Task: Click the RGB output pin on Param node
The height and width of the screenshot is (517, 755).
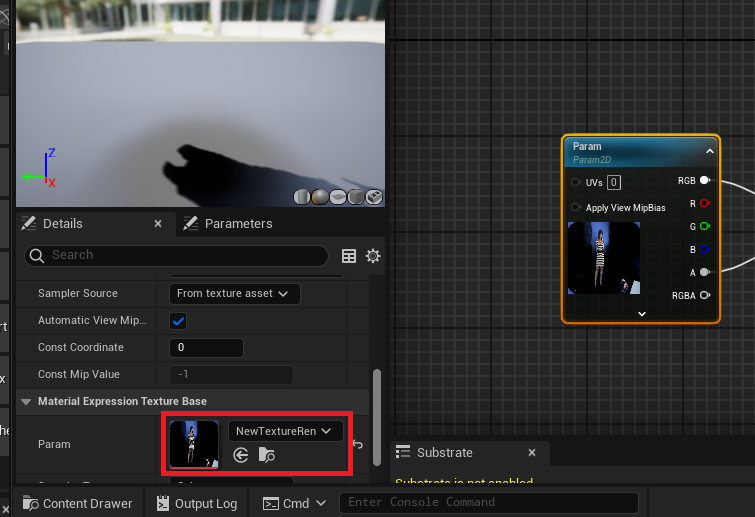Action: (705, 181)
